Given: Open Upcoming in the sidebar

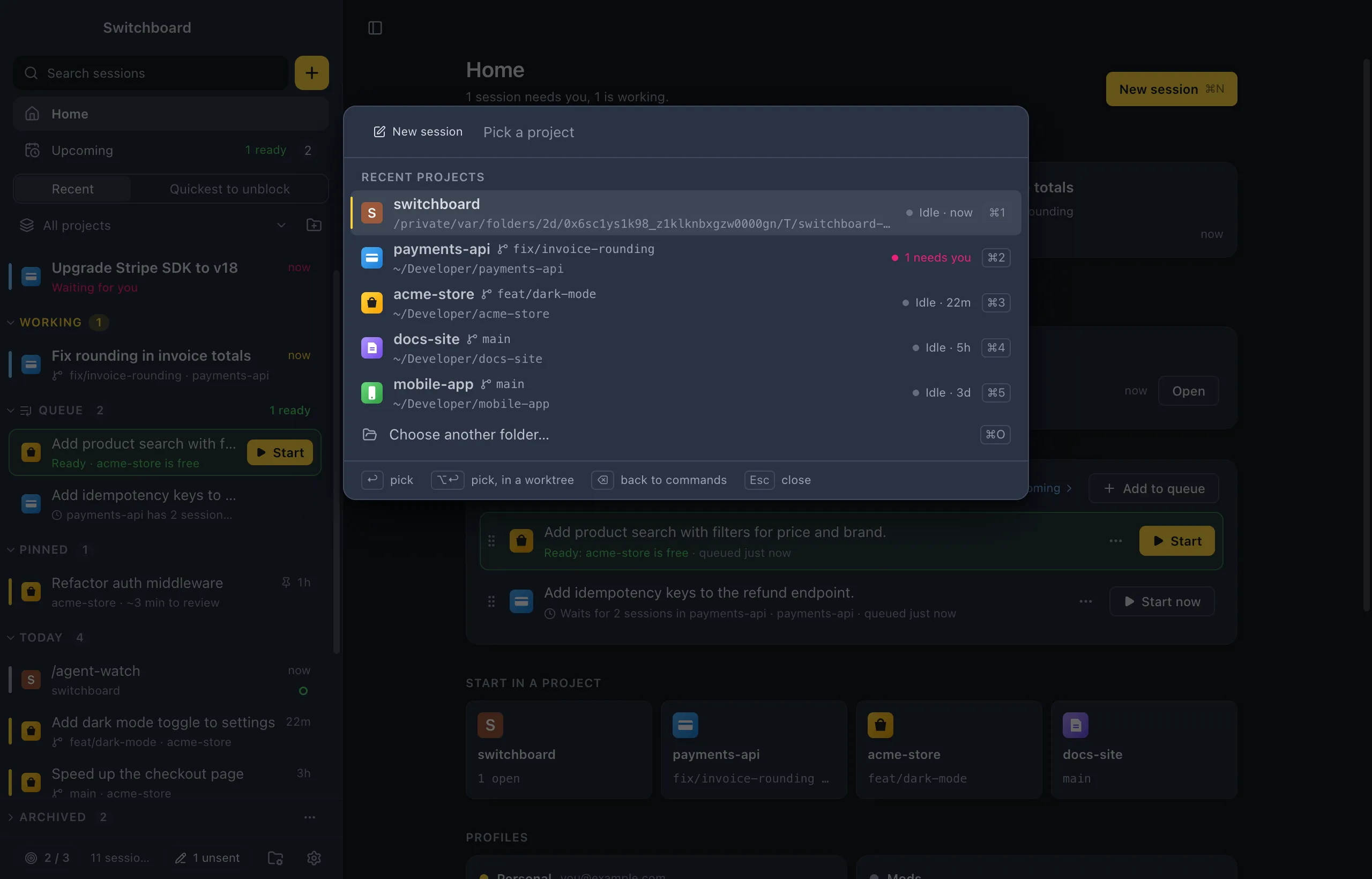Looking at the screenshot, I should coord(170,150).
